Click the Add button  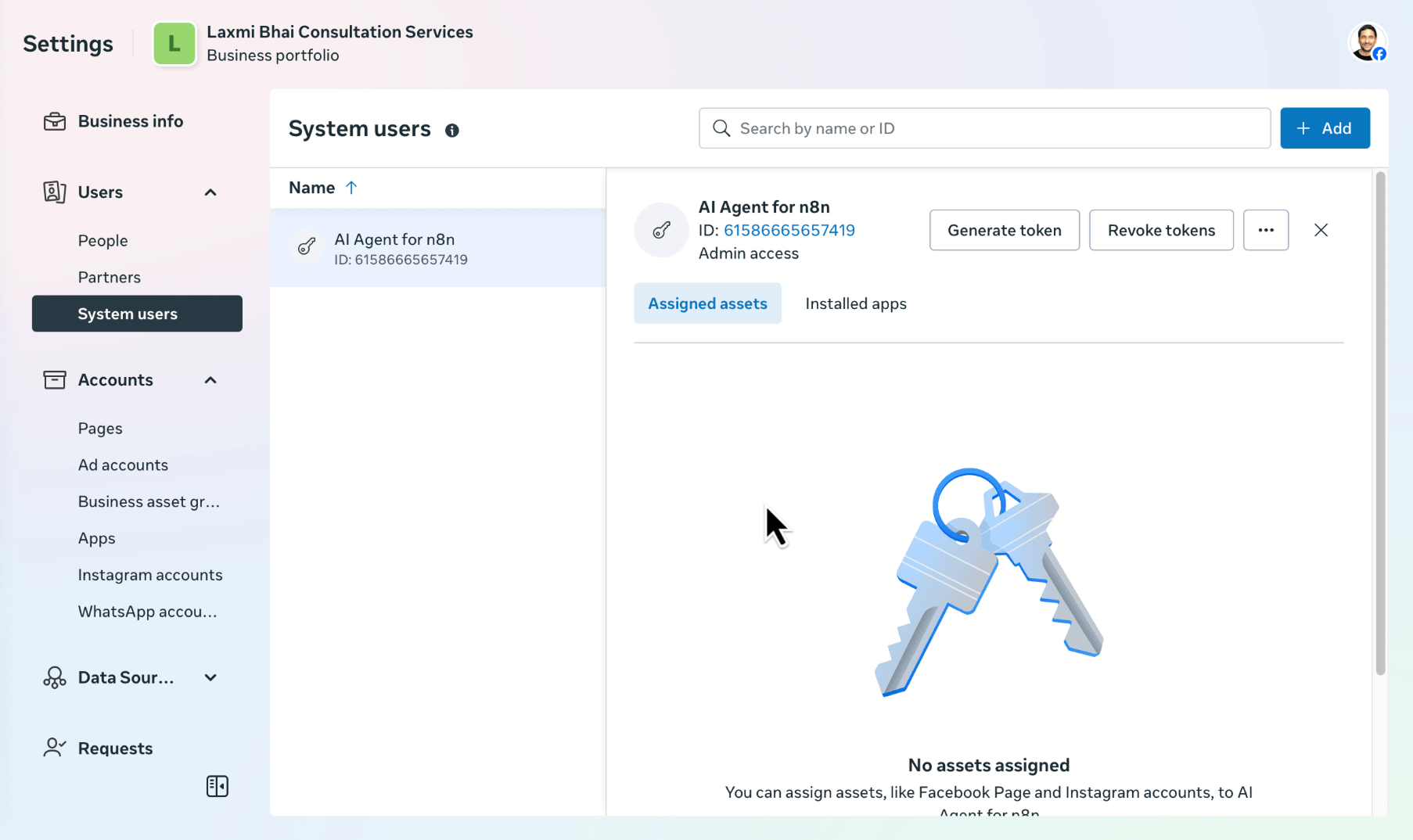(1325, 128)
